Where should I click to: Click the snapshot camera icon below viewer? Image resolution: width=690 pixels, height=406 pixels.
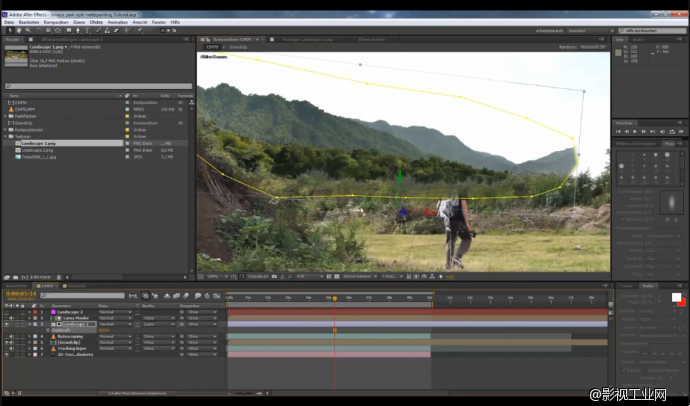point(274,277)
